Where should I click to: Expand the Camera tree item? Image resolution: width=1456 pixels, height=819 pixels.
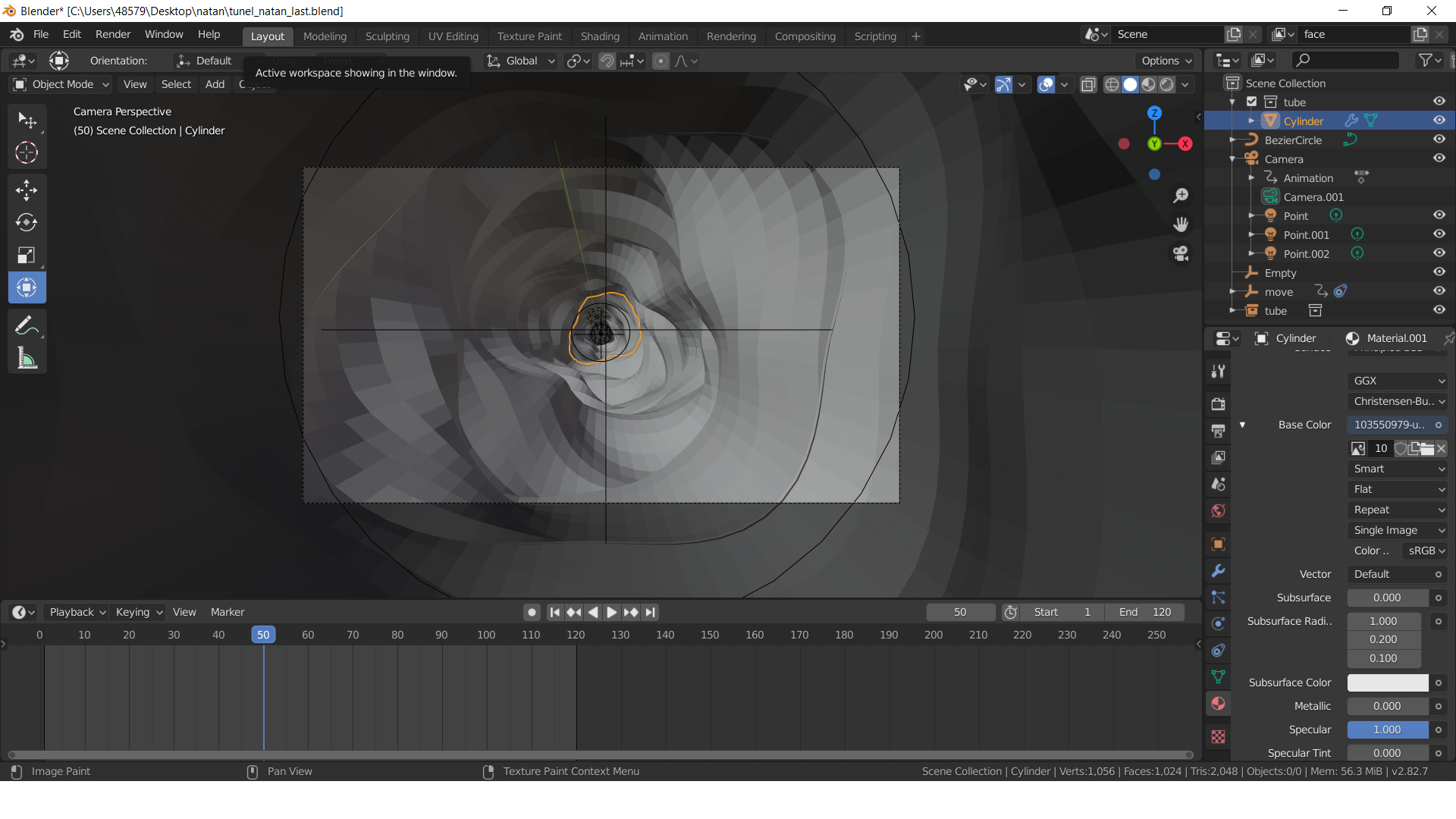tap(1233, 159)
